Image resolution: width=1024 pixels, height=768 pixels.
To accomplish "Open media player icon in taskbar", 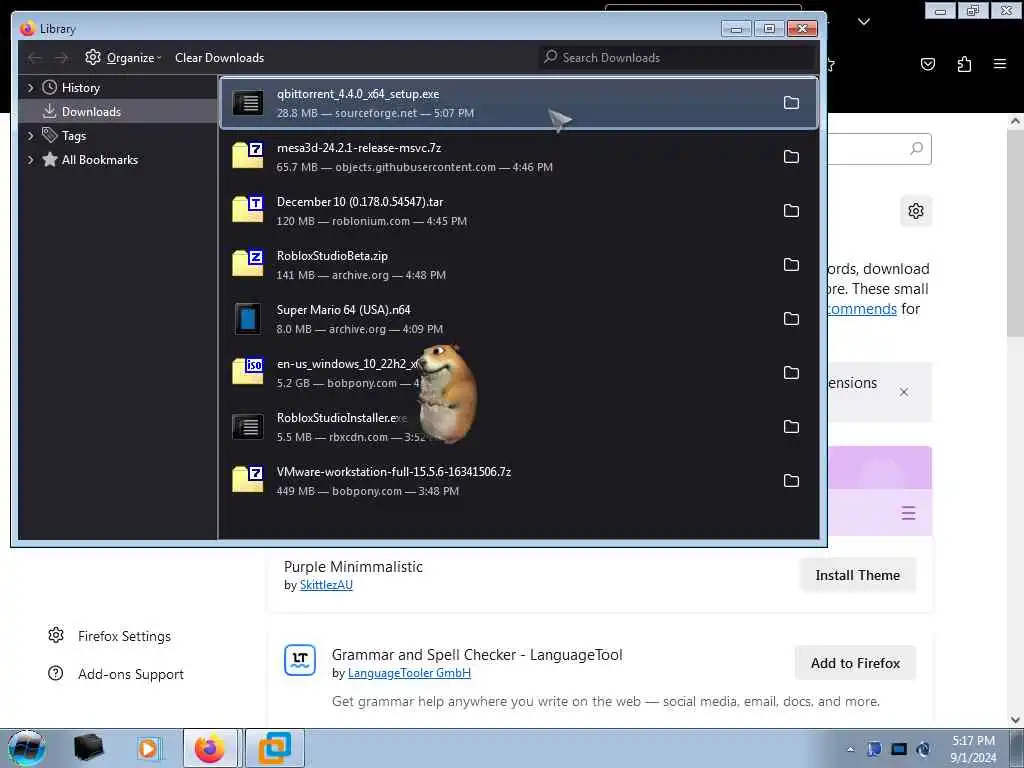I will tap(148, 748).
